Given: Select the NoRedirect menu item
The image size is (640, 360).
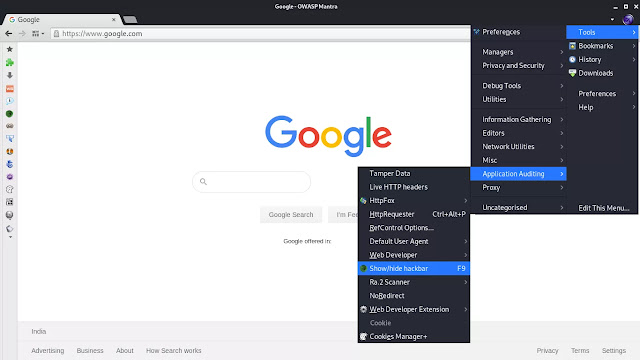Looking at the screenshot, I should [414, 296].
